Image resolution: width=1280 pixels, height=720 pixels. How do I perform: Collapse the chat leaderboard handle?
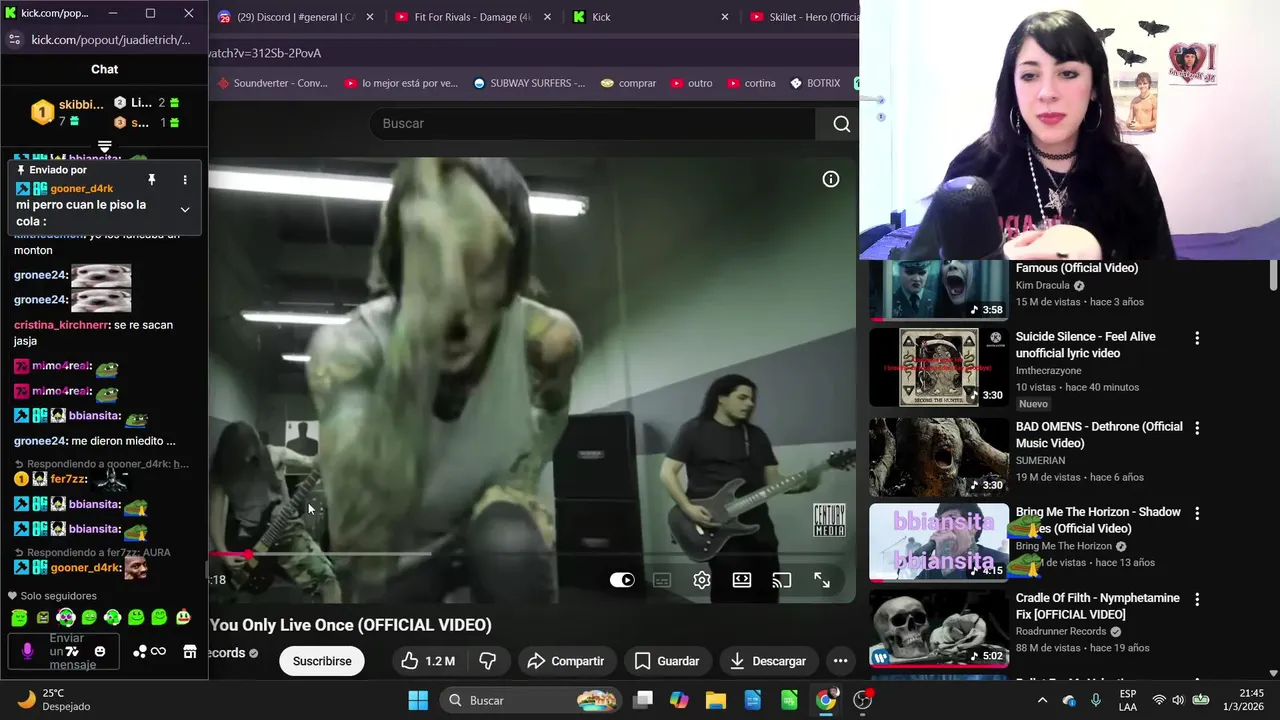[104, 147]
